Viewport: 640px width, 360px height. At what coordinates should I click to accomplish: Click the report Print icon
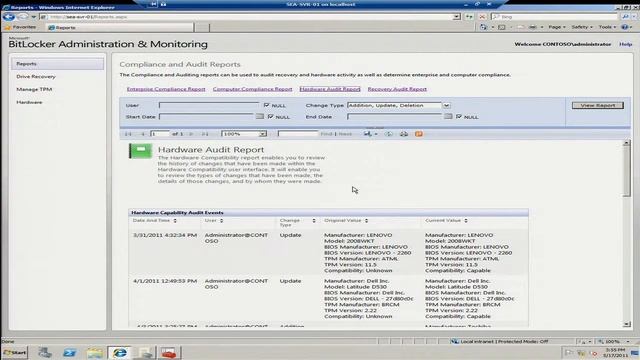404,134
